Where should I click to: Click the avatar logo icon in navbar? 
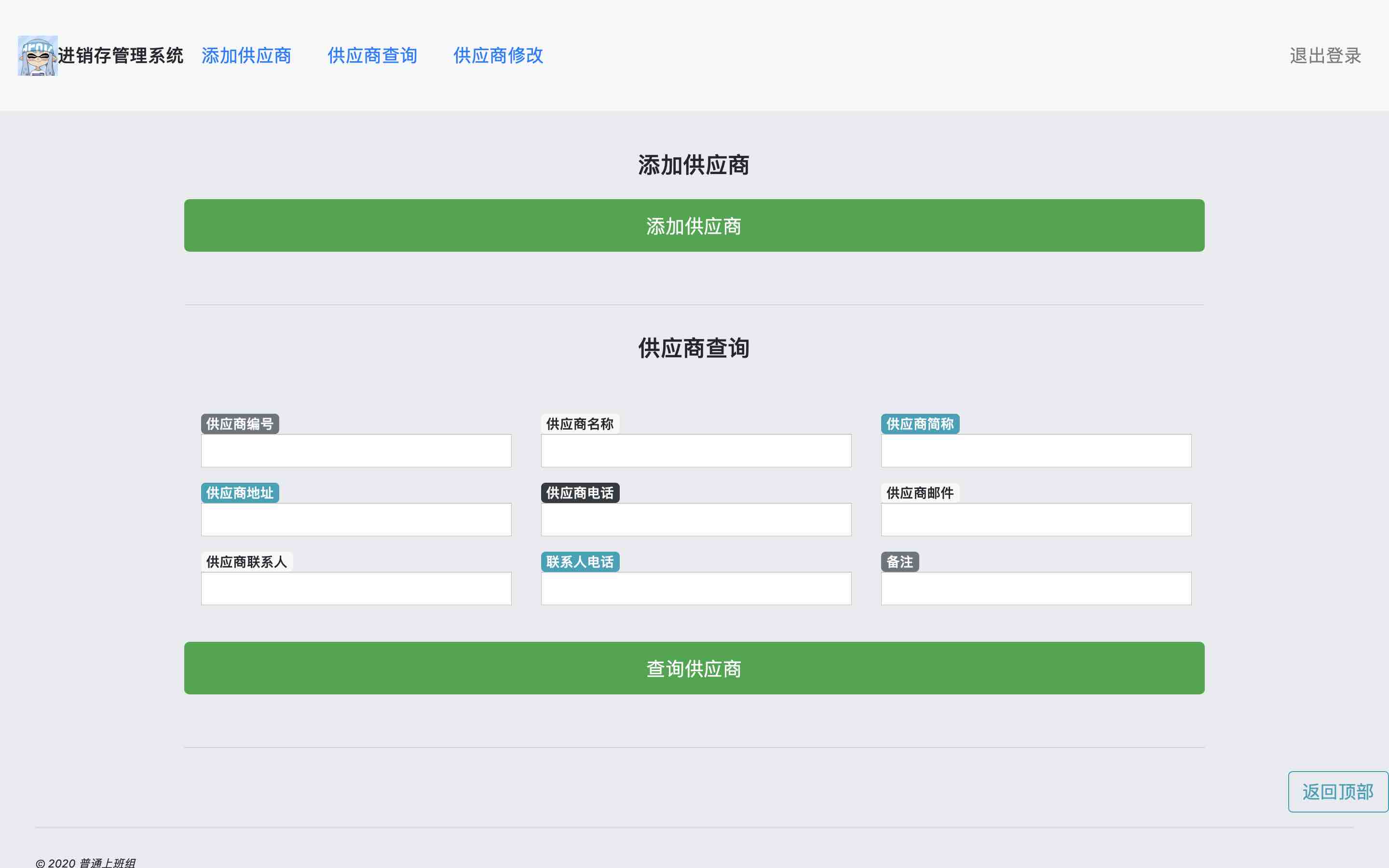coord(38,55)
